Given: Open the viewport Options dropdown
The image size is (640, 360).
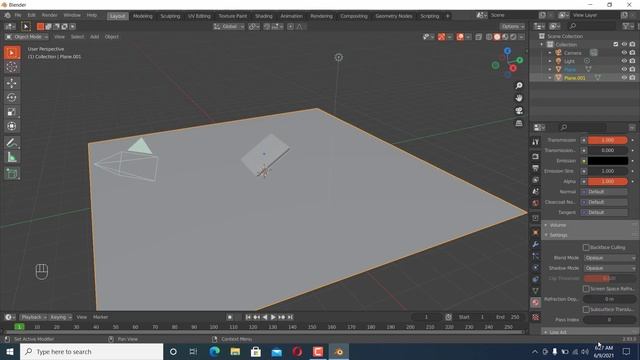Looking at the screenshot, I should click(x=513, y=27).
